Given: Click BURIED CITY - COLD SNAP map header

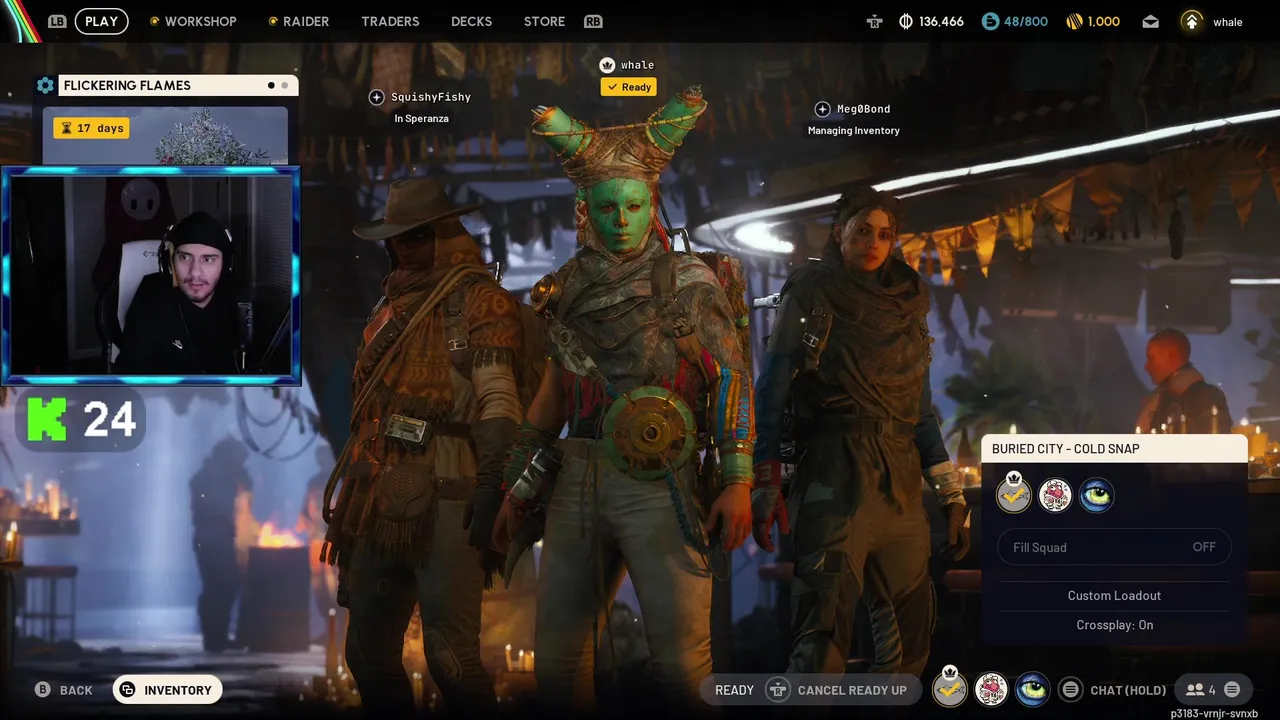Looking at the screenshot, I should [x=1115, y=449].
